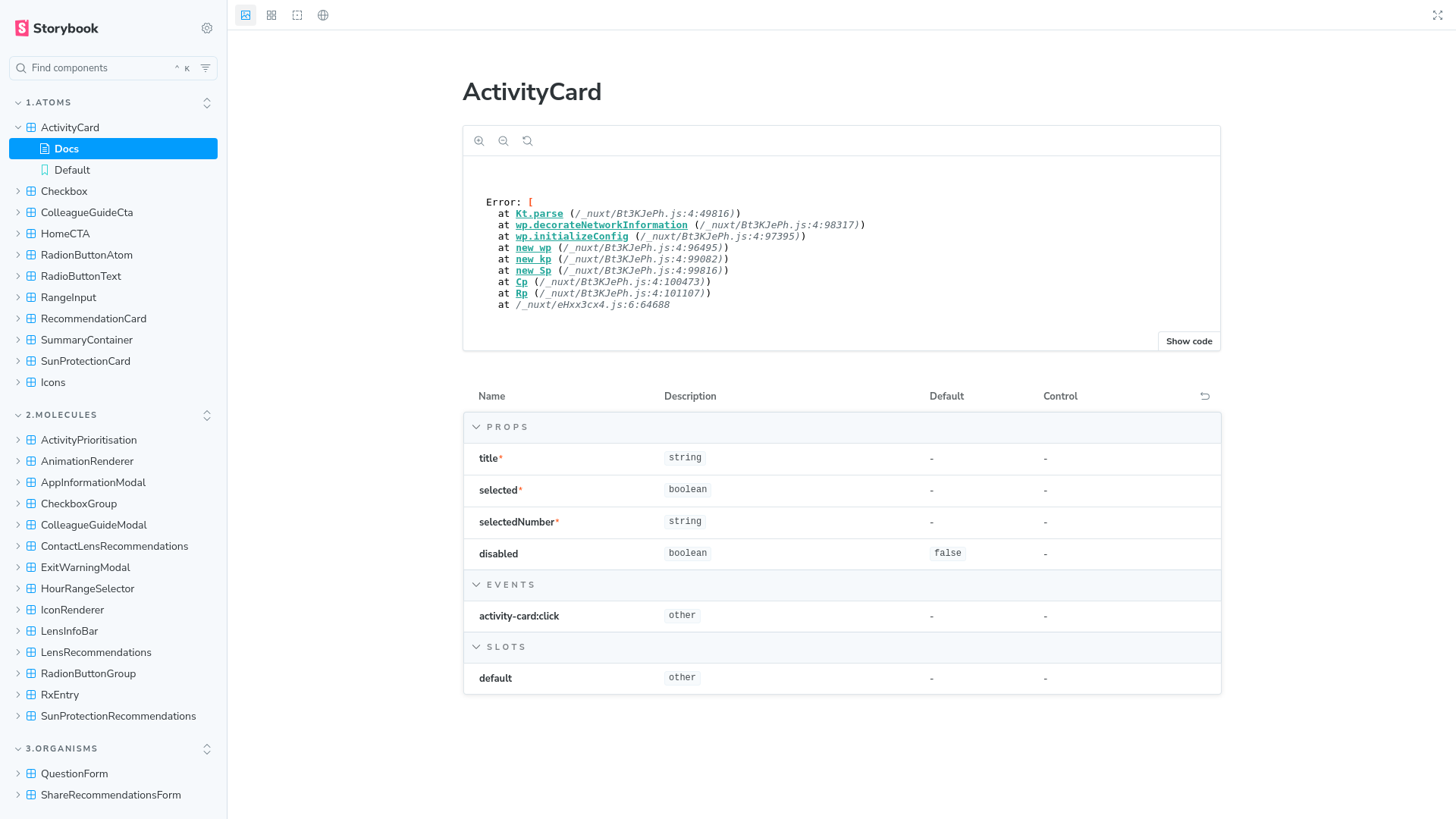1456x819 pixels.
Task: Click the false default value
Action: [x=948, y=554]
